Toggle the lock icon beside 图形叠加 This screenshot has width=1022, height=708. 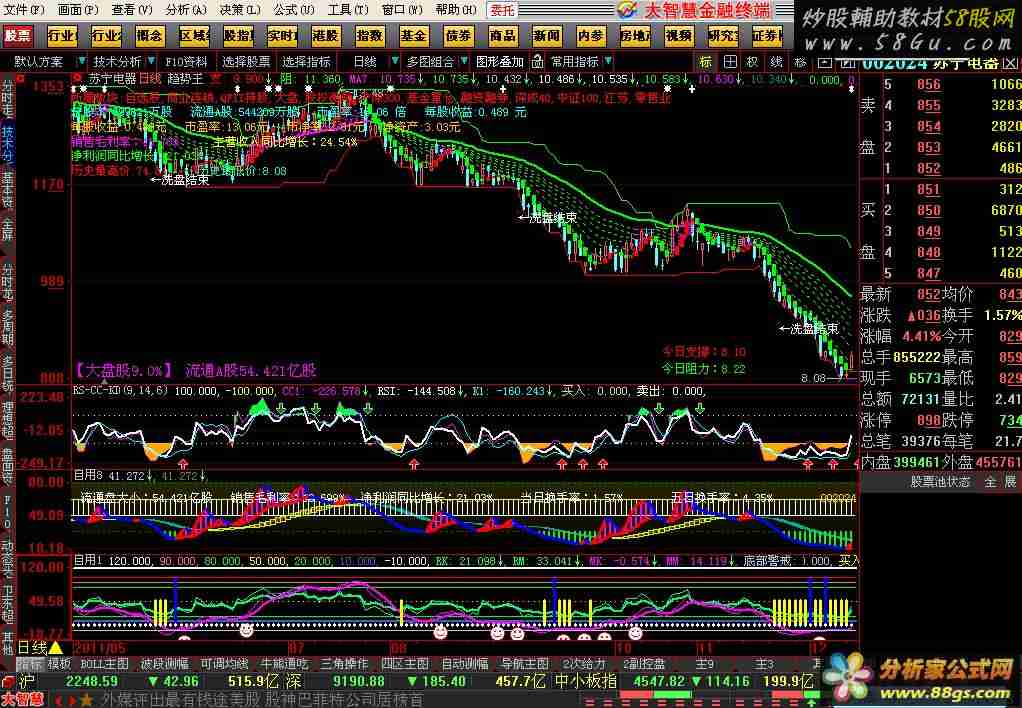point(537,62)
